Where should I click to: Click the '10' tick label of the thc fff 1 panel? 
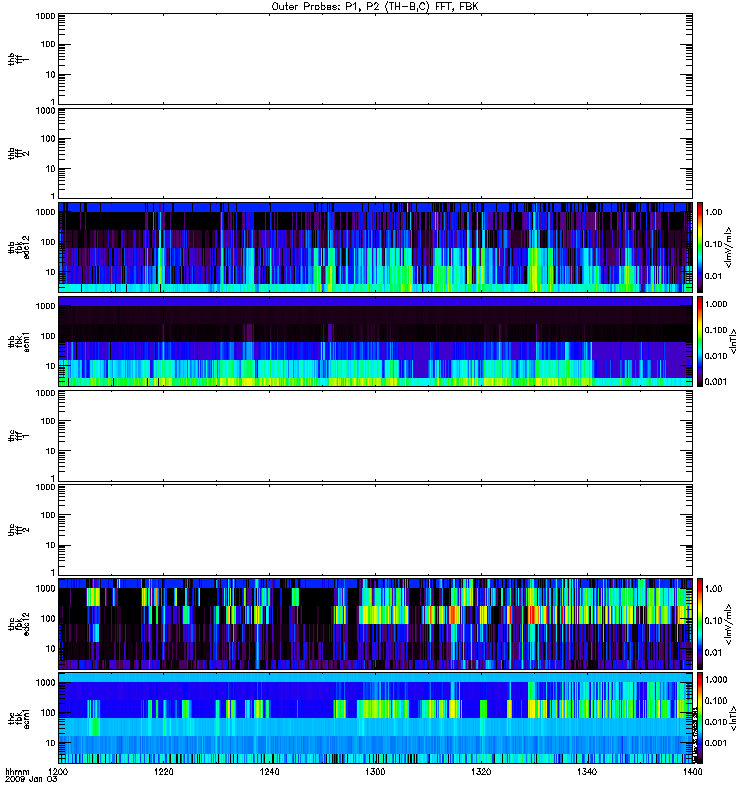[51, 451]
